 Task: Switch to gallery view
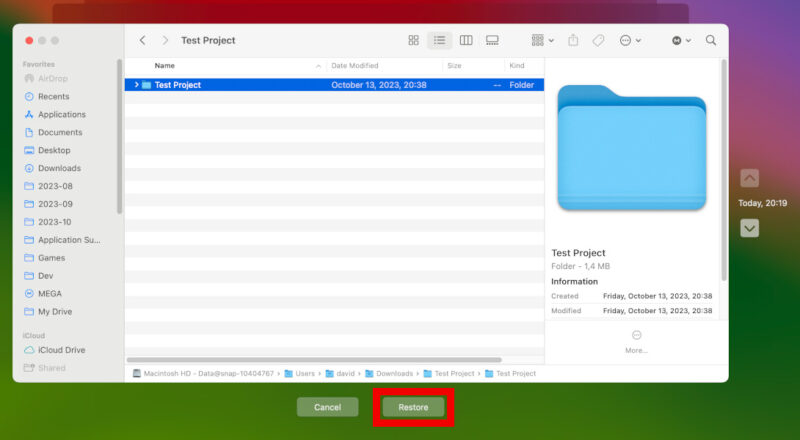point(492,40)
